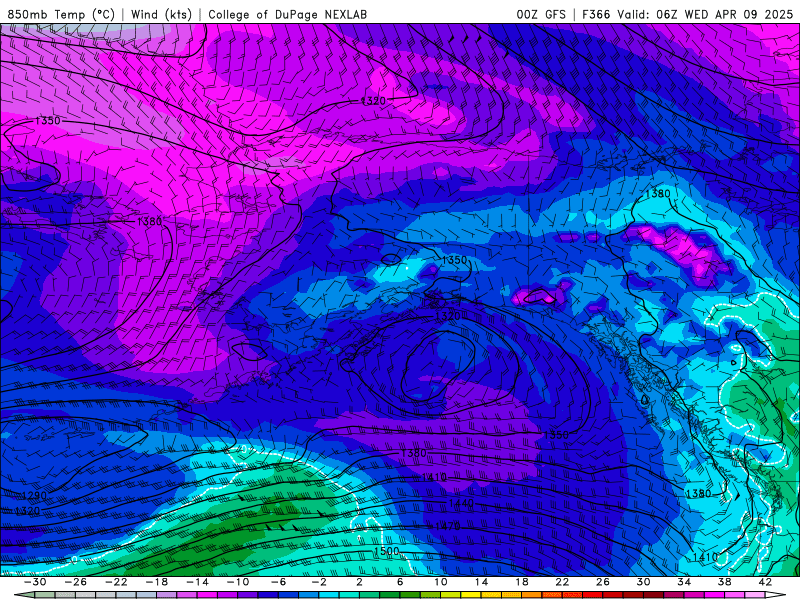The width and height of the screenshot is (800, 600).
Task: Click the 1440 height contour label
Action: 461,504
